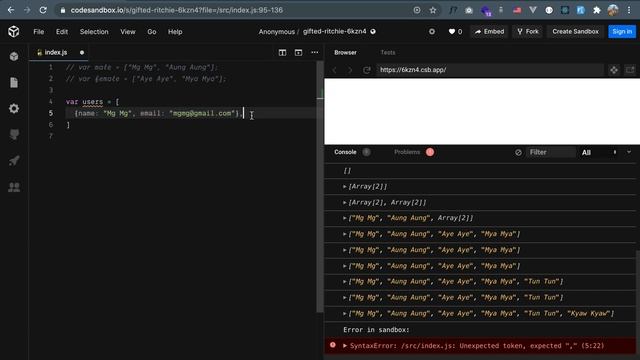The width and height of the screenshot is (640, 360).
Task: Open the Live collaboration people icon
Action: [14, 187]
